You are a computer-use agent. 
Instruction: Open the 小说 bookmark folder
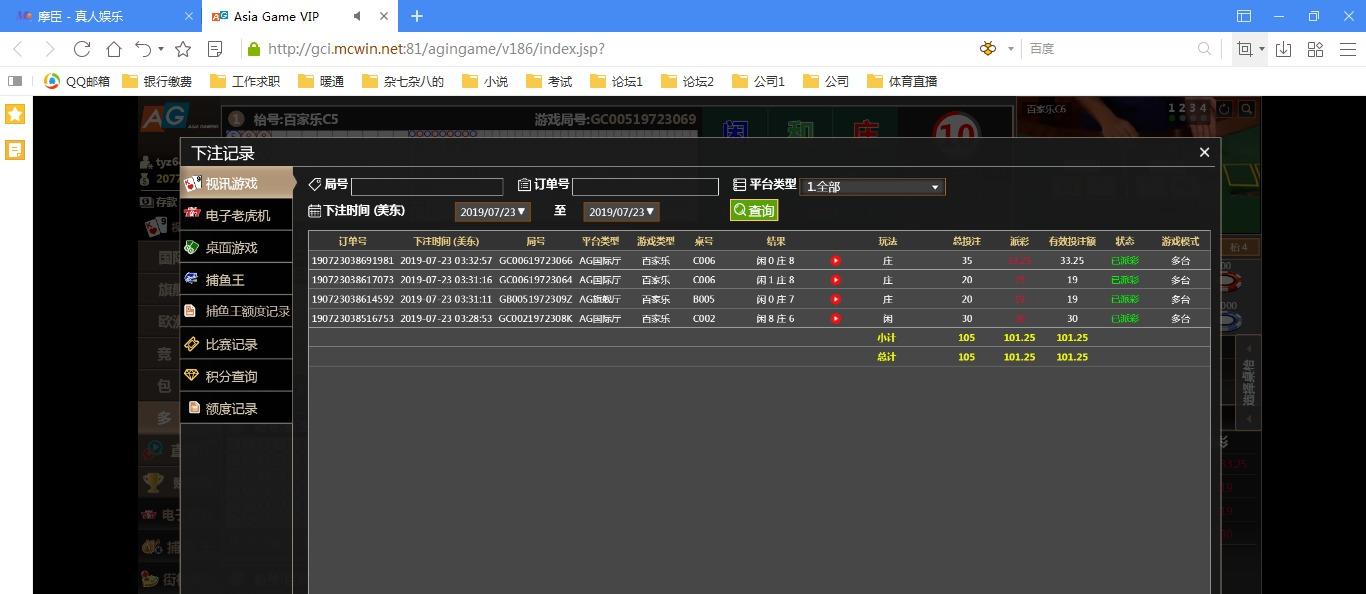pyautogui.click(x=485, y=81)
